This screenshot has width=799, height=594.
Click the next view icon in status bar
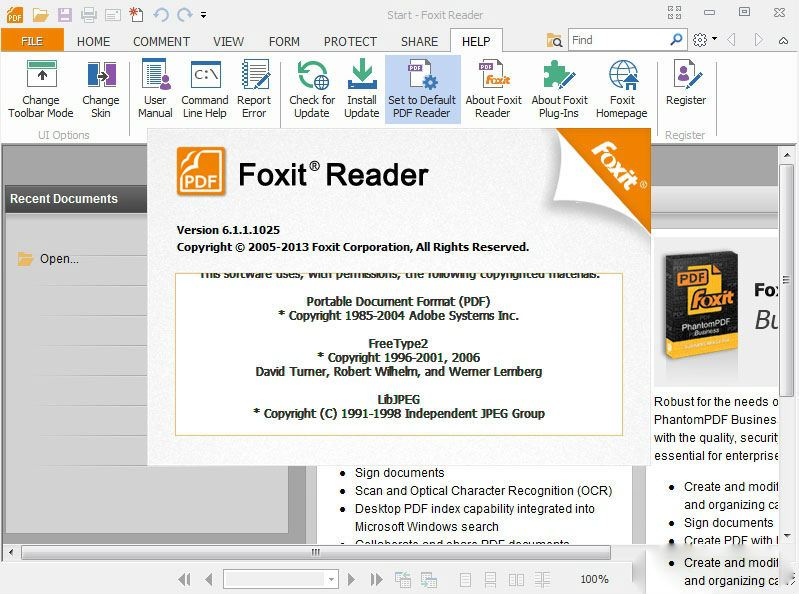click(429, 579)
